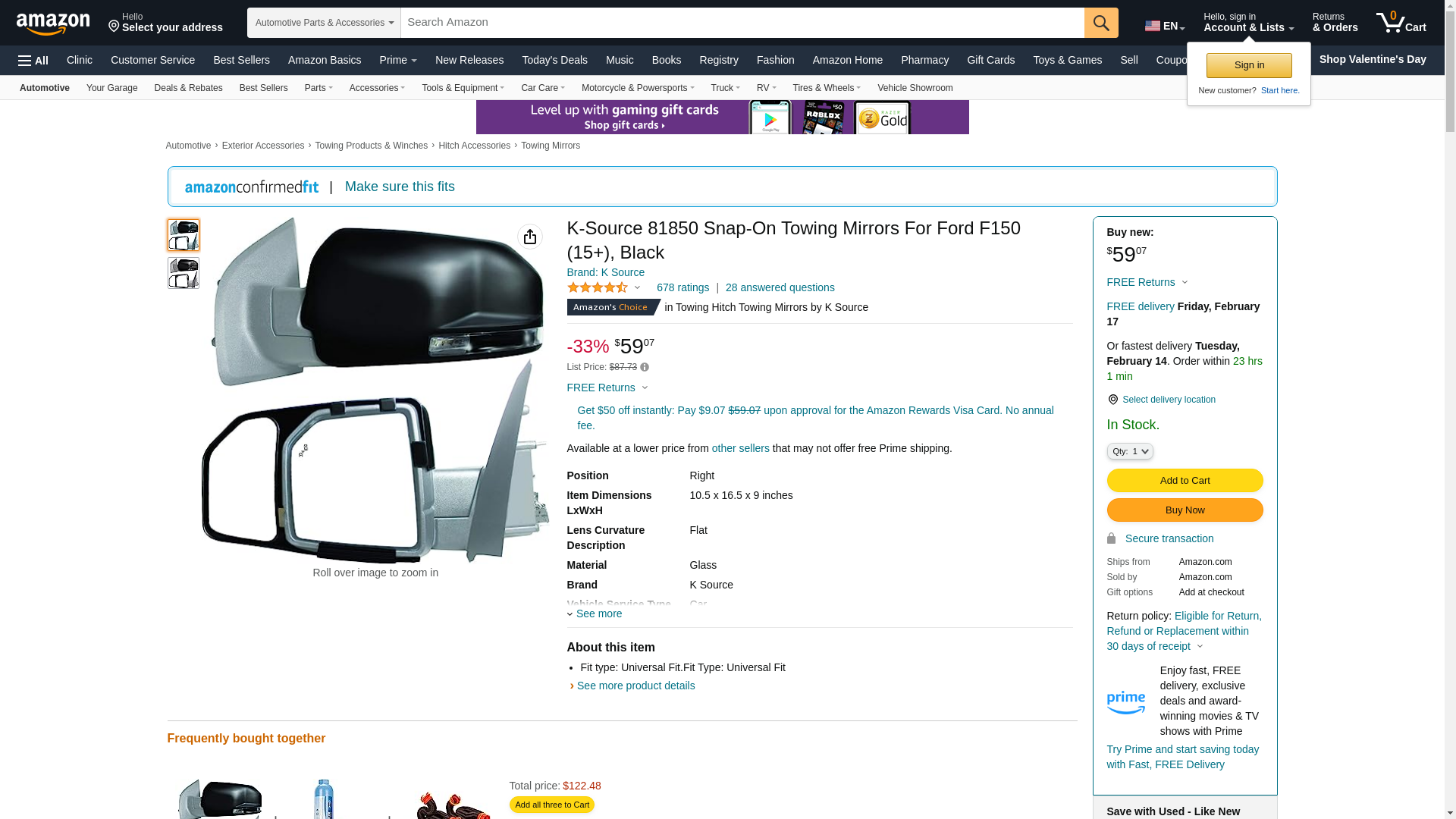The width and height of the screenshot is (1456, 819).
Task: Open Automotive Parts & Accessories search category dropdown
Action: coord(324,23)
